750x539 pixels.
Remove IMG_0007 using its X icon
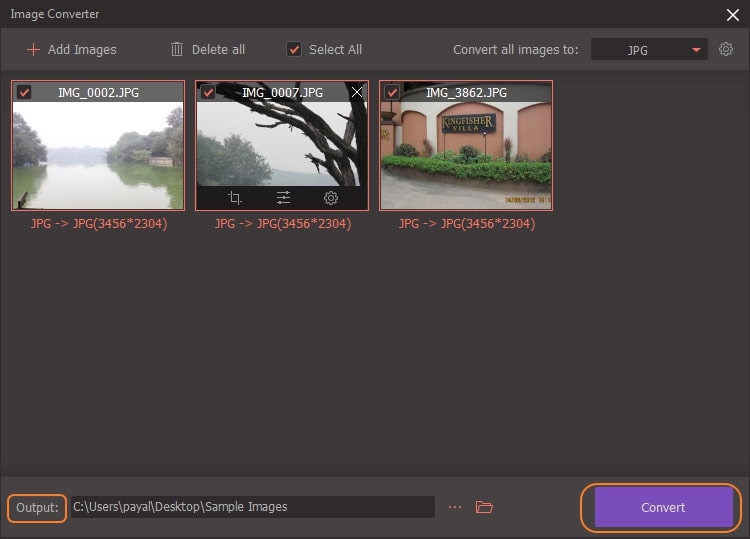click(x=357, y=92)
